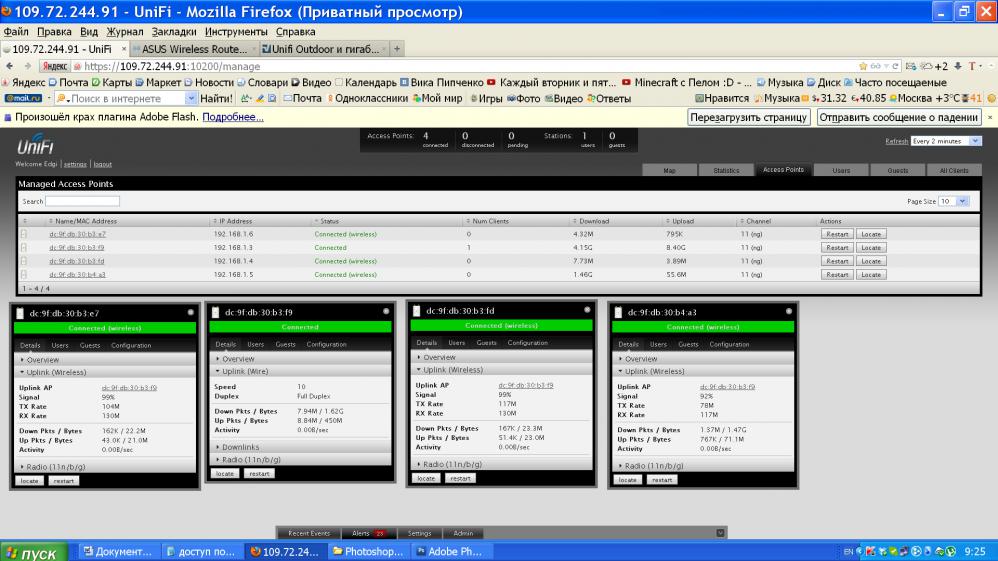Switch to the Statistics tab
The width and height of the screenshot is (998, 561).
tap(726, 171)
